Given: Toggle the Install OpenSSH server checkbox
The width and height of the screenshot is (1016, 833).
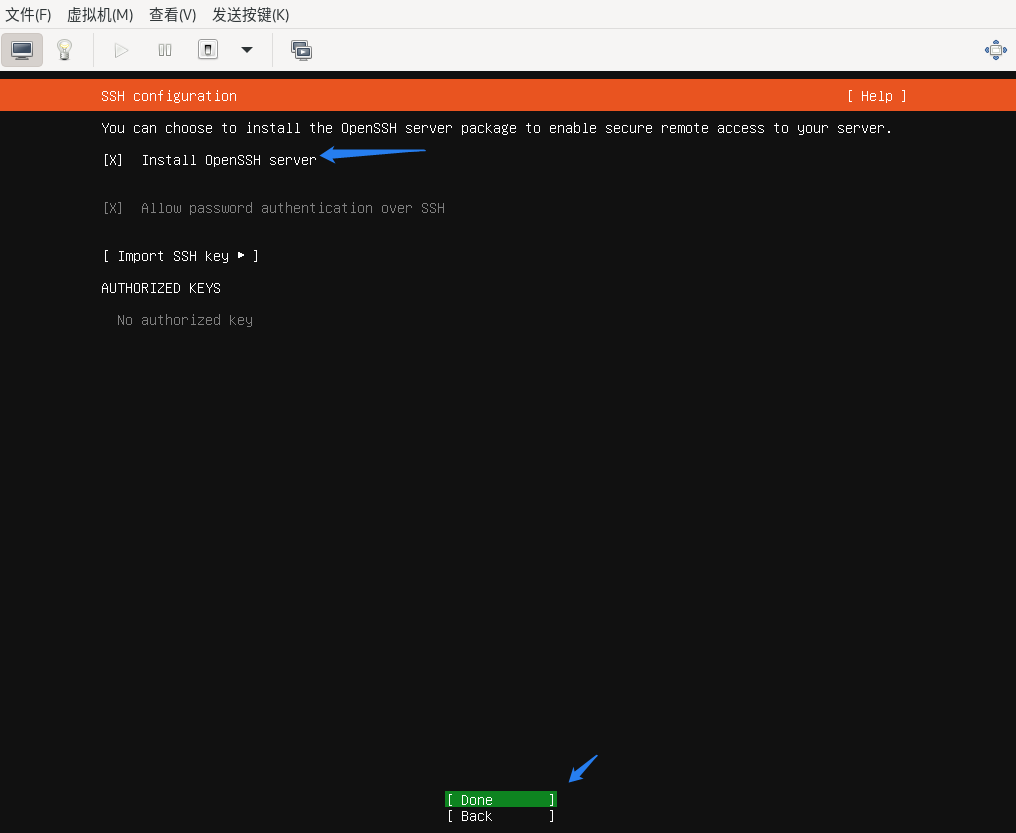Looking at the screenshot, I should (x=113, y=160).
